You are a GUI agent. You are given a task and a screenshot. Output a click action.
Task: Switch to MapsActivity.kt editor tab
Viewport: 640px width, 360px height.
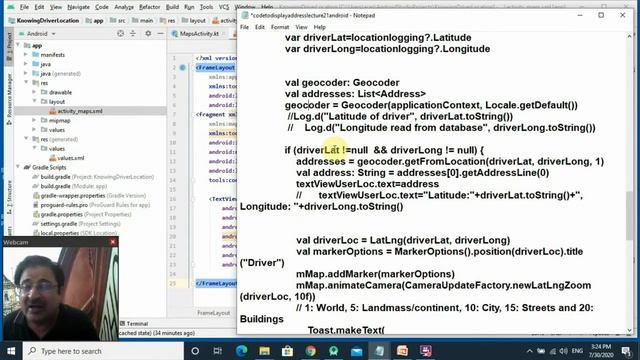tap(199, 33)
